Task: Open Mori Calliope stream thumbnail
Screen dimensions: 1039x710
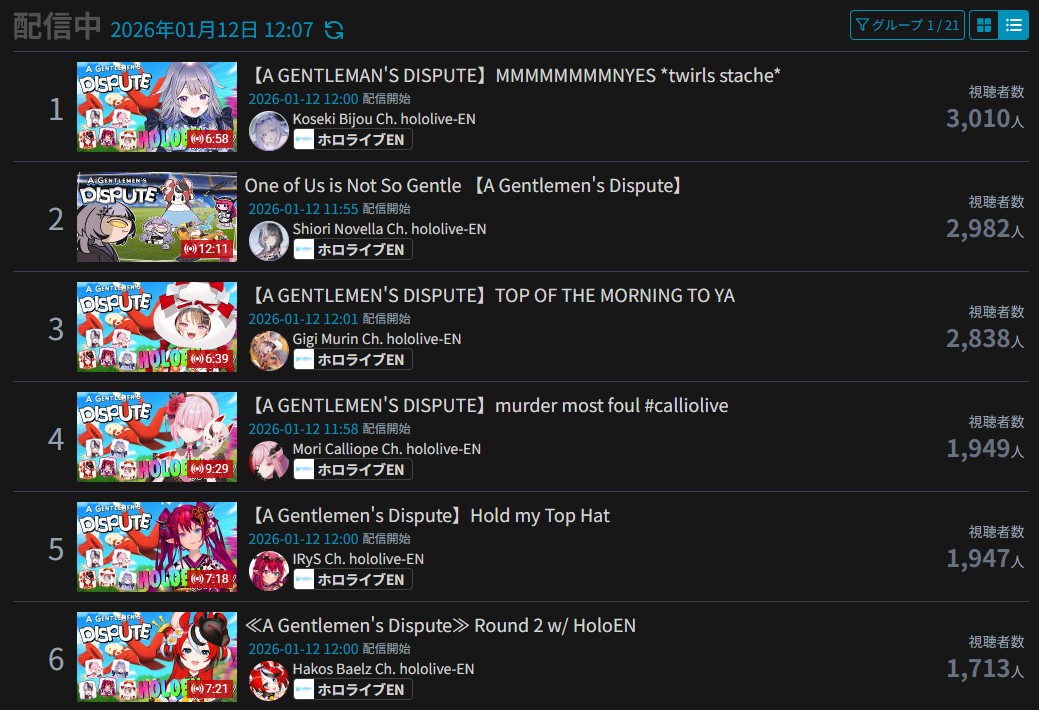Action: tap(157, 437)
